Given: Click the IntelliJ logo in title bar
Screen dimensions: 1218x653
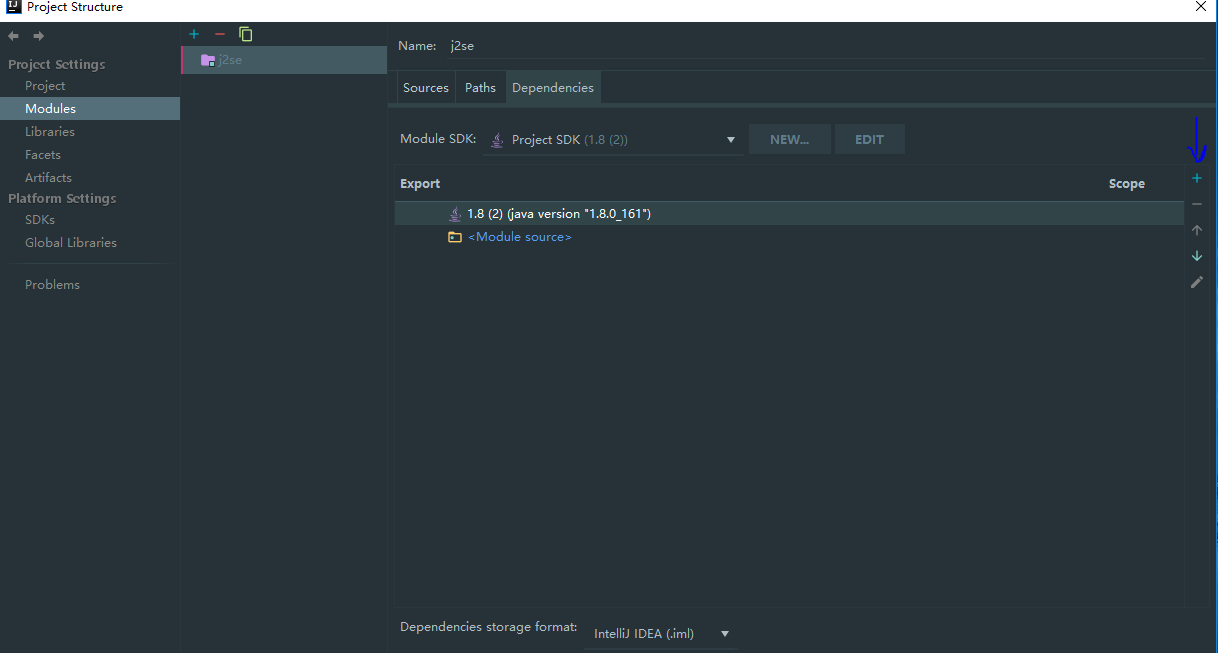Looking at the screenshot, I should tap(14, 7).
